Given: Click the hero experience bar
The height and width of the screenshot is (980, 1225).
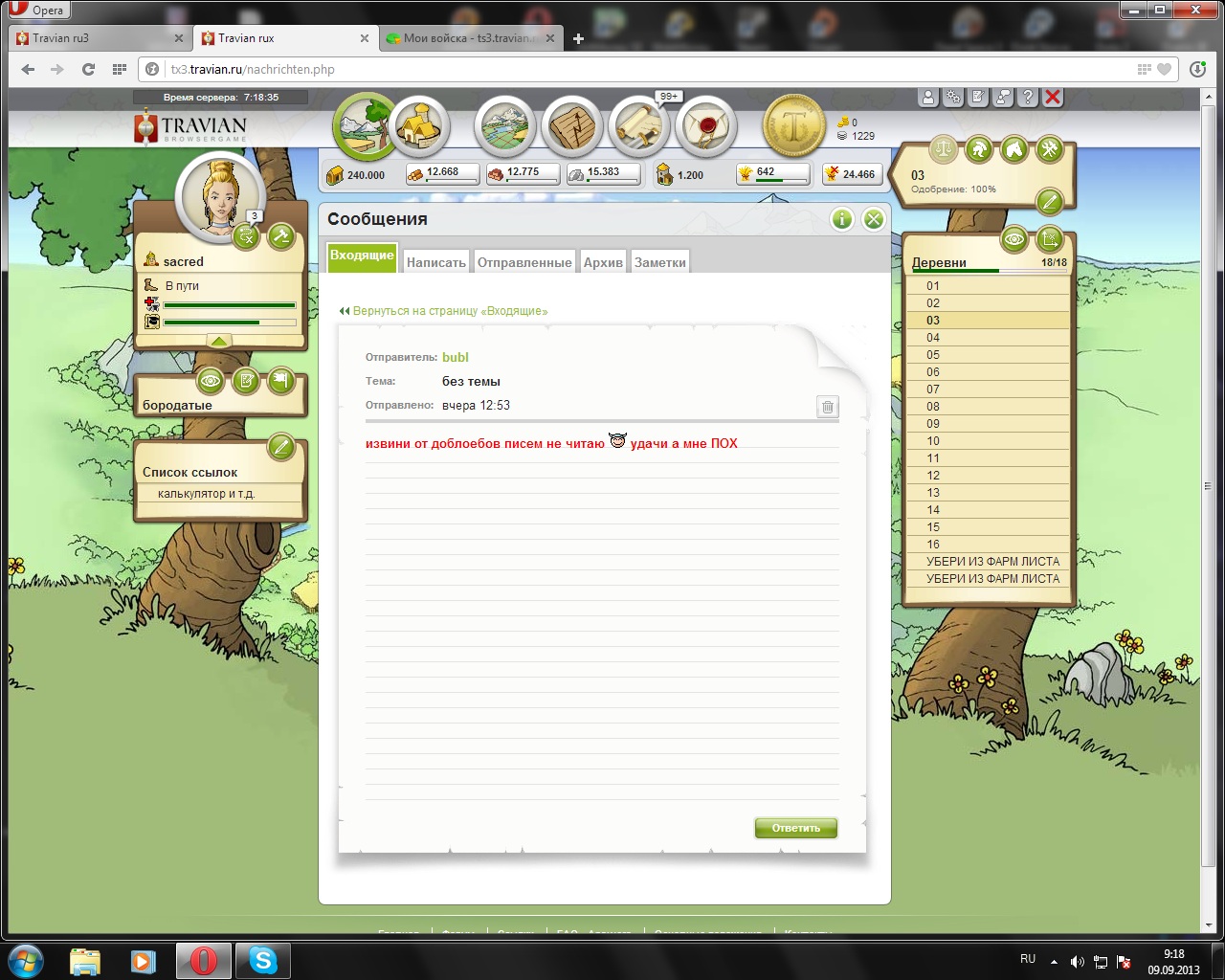Looking at the screenshot, I should (230, 323).
